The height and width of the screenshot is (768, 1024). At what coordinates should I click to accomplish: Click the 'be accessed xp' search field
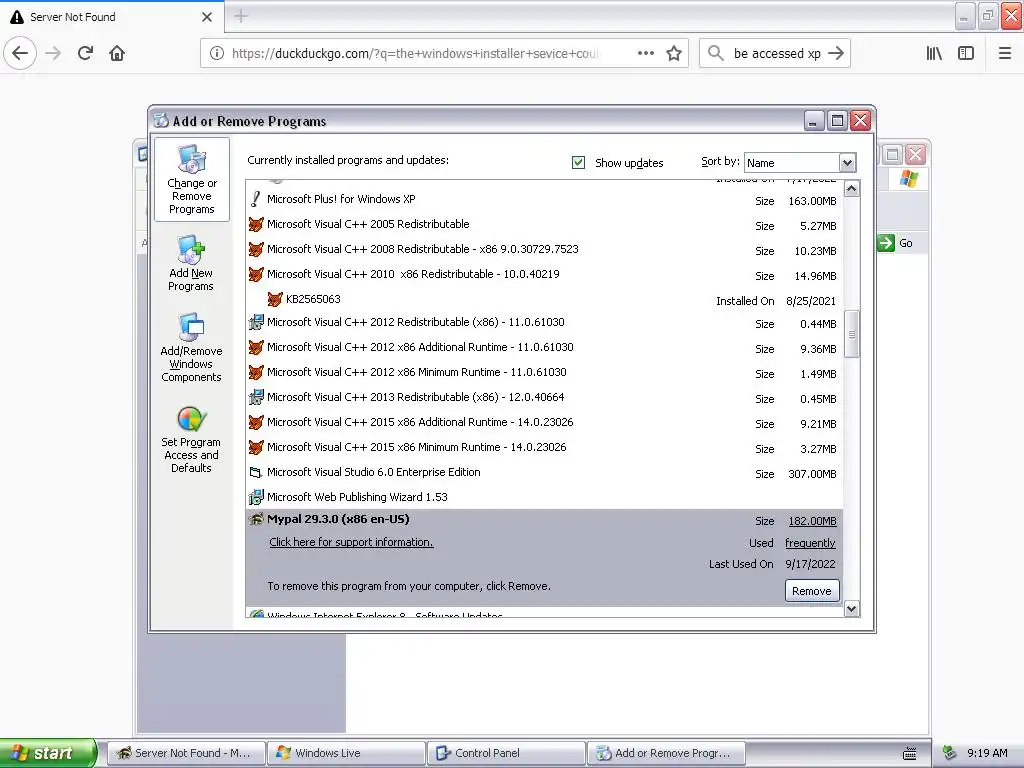click(776, 53)
